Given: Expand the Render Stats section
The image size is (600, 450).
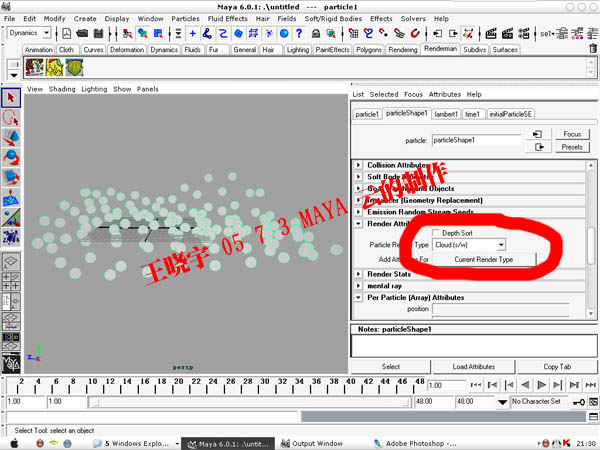Looking at the screenshot, I should click(x=358, y=274).
